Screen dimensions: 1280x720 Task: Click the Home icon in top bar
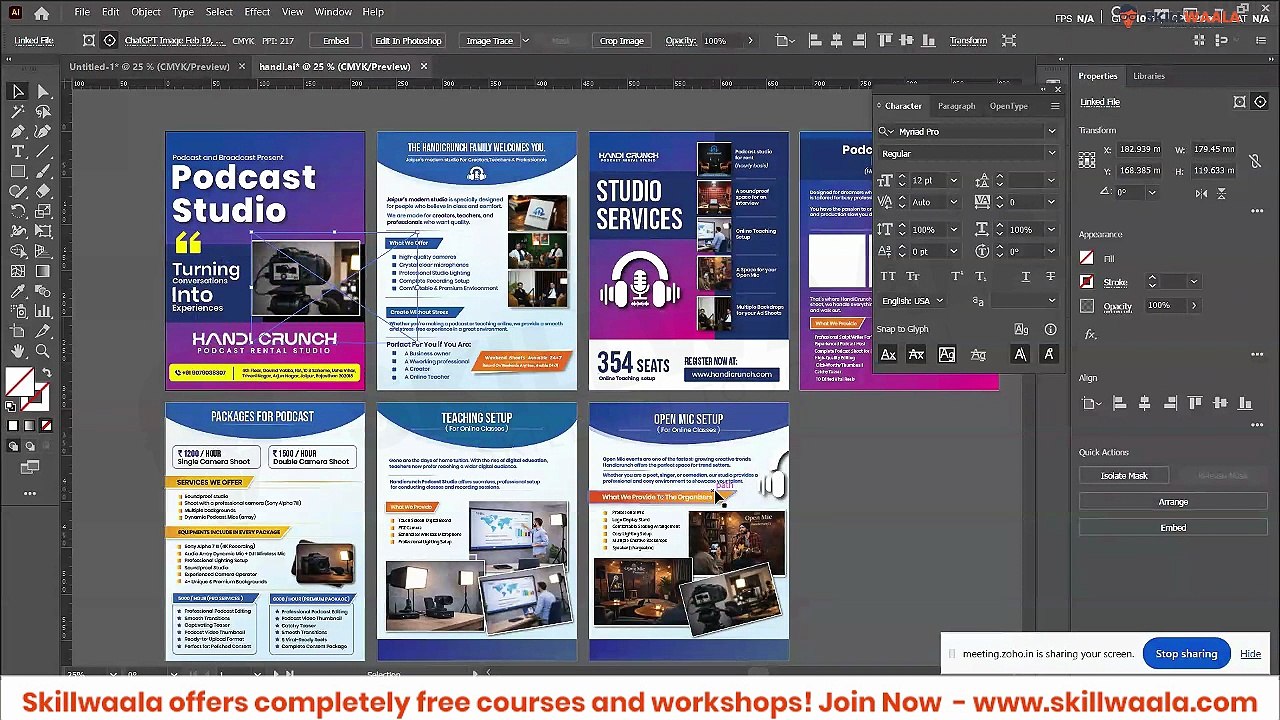pyautogui.click(x=41, y=13)
